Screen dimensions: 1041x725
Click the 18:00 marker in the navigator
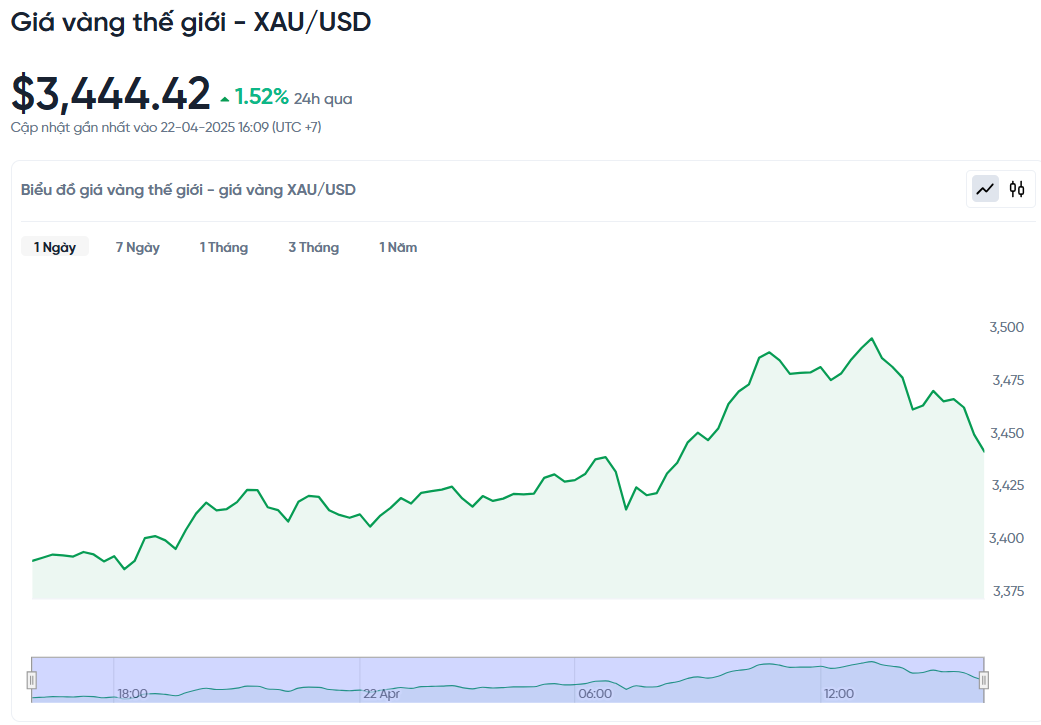coord(133,693)
